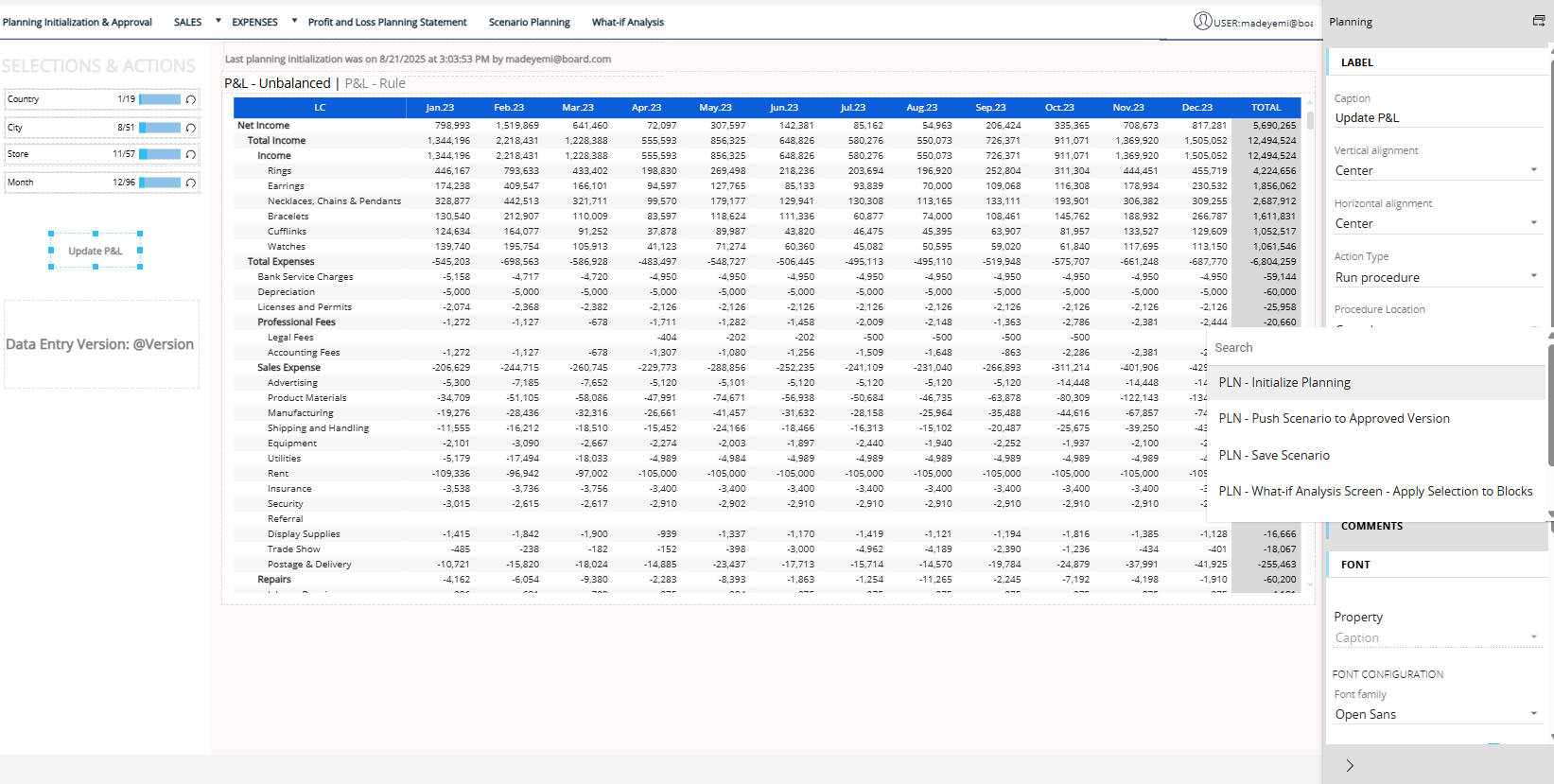Click the user profile icon
This screenshot has height=784, width=1554.
pos(1202,21)
